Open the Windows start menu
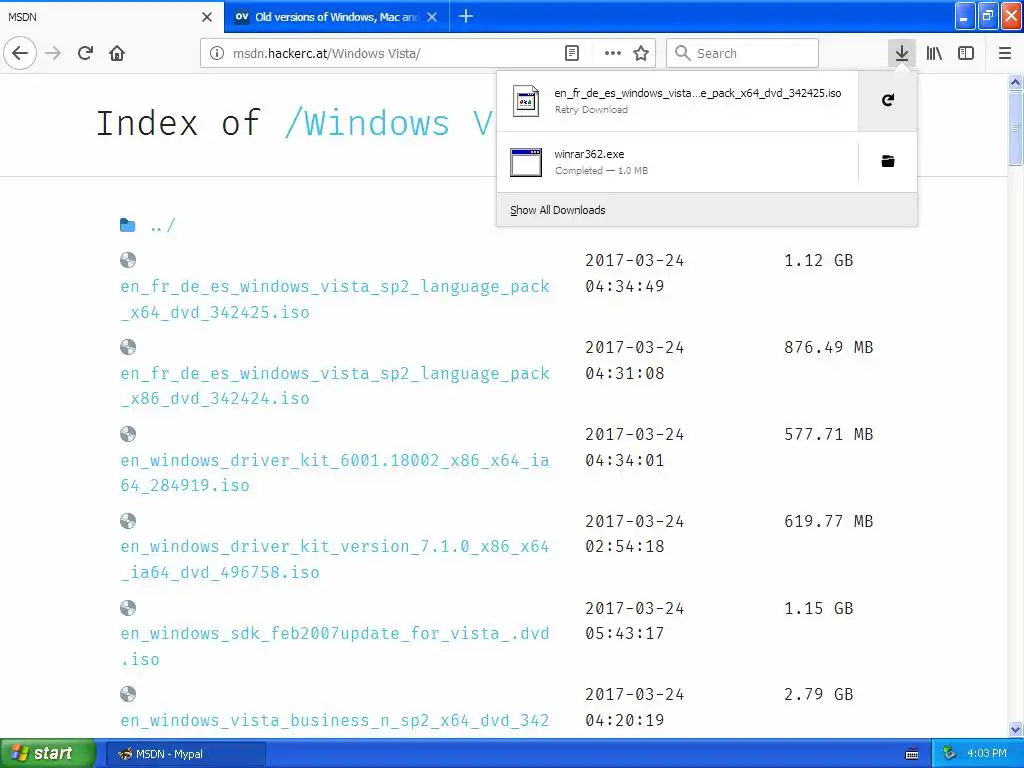Viewport: 1024px width, 768px height. click(47, 754)
